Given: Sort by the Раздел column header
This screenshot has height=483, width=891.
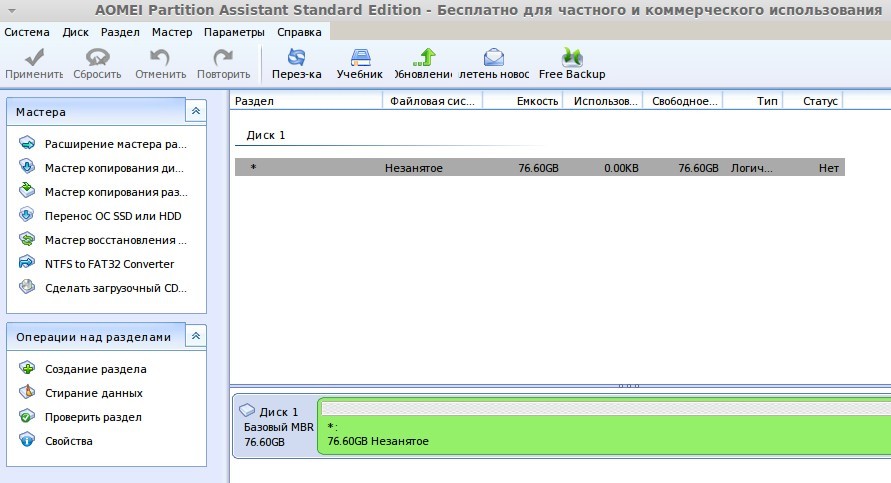Looking at the screenshot, I should 306,101.
